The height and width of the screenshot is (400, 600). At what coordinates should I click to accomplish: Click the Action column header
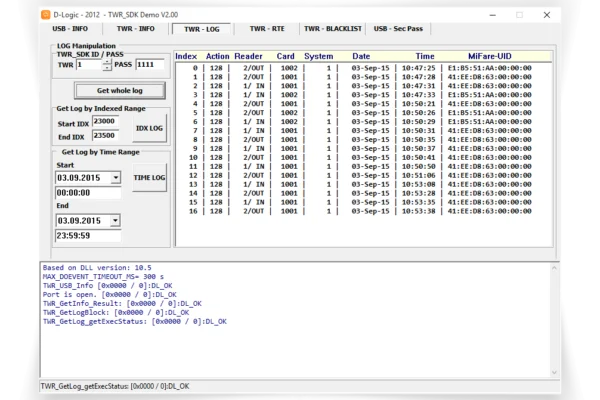(217, 56)
